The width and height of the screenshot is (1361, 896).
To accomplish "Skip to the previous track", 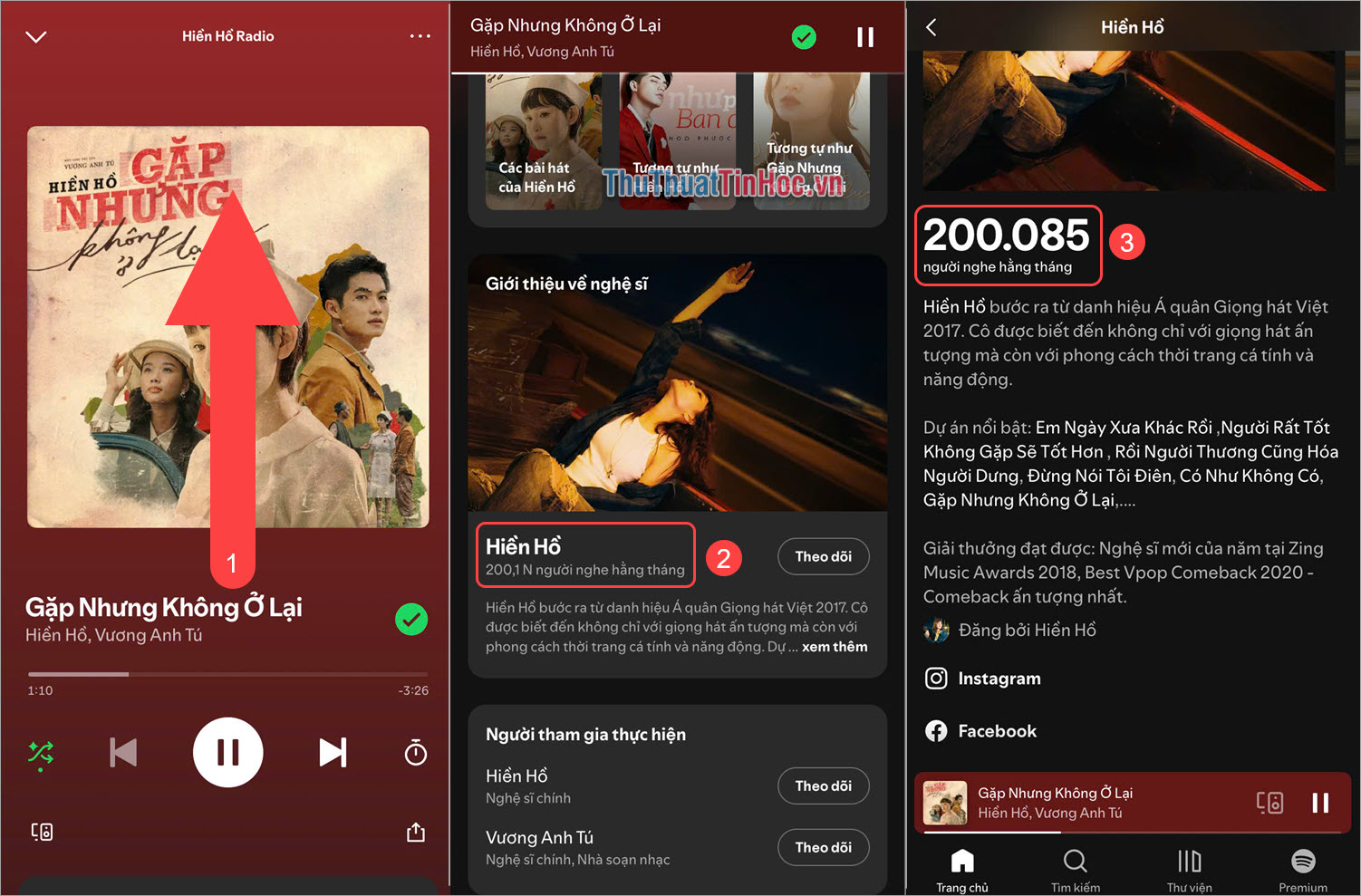I will pyautogui.click(x=123, y=753).
